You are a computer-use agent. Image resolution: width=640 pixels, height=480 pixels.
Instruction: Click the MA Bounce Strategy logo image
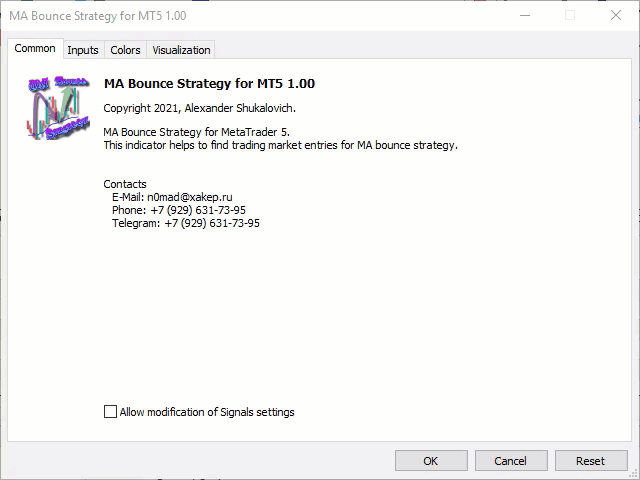coord(58,108)
